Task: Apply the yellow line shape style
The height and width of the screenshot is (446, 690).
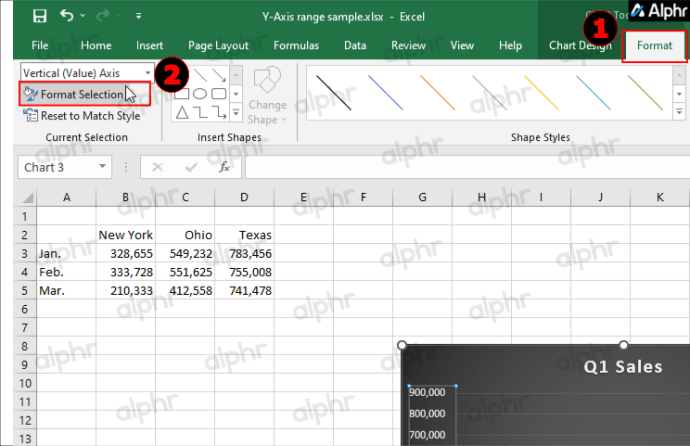Action: click(x=541, y=92)
